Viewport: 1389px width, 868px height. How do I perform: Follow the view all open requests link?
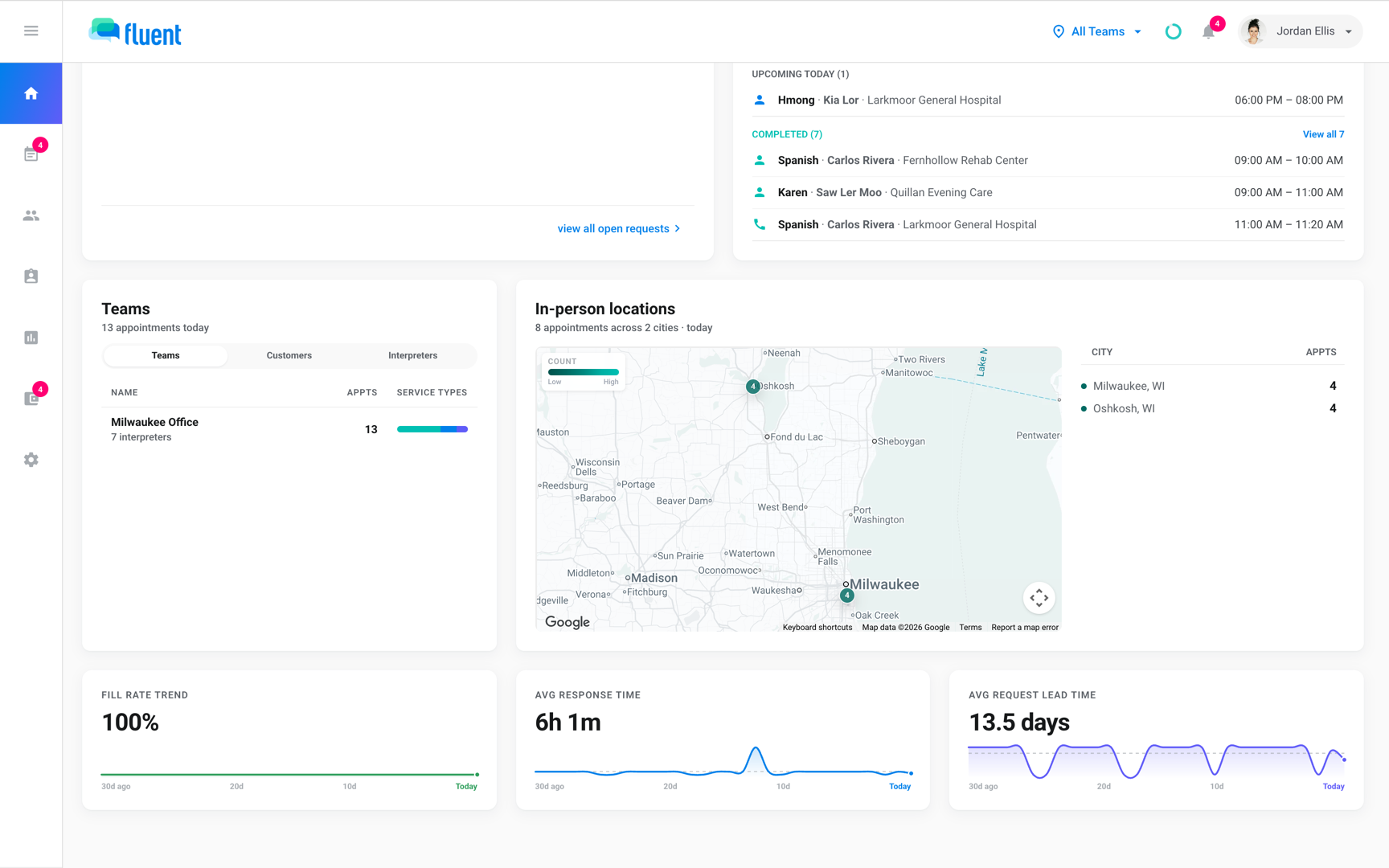pos(619,228)
